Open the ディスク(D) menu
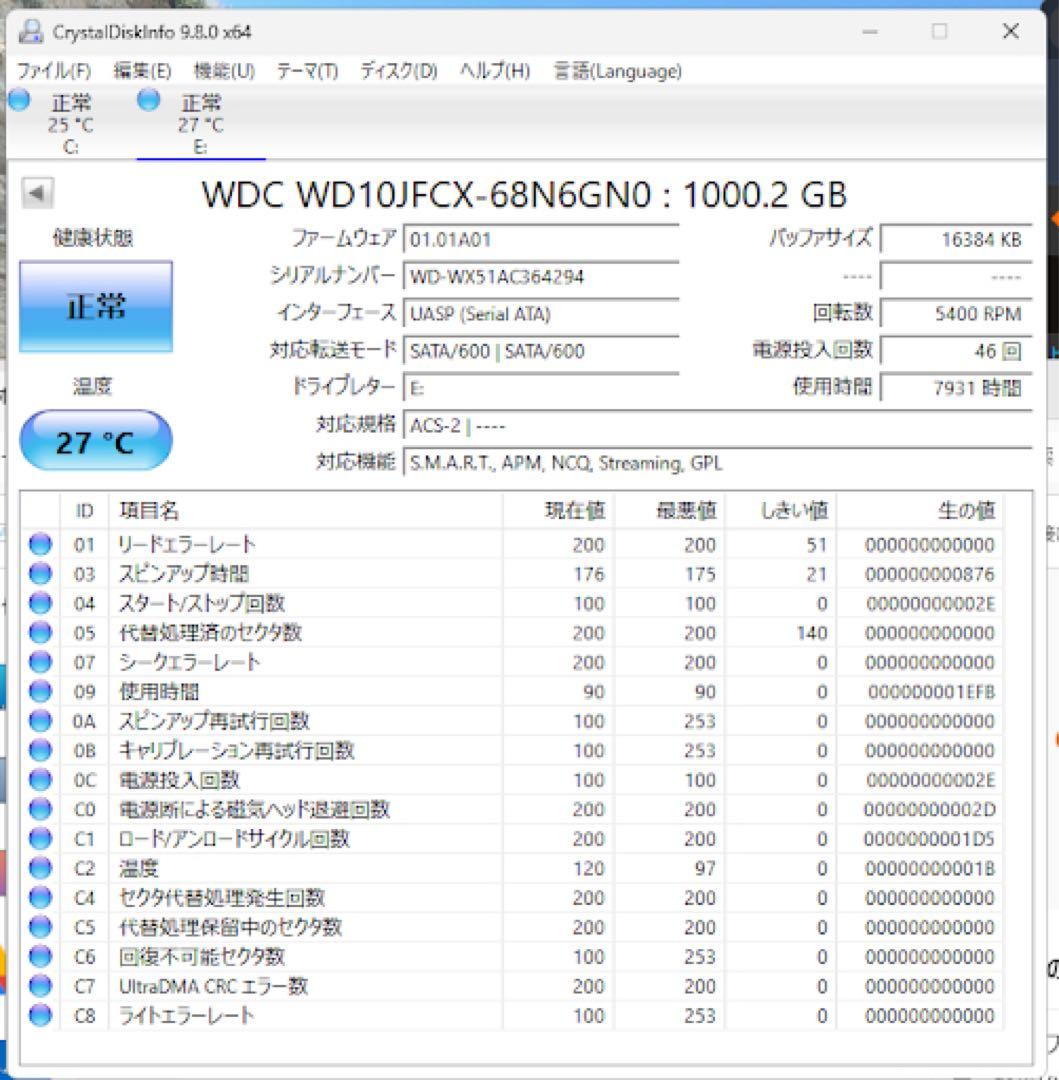Viewport: 1059px width, 1080px height. 399,71
